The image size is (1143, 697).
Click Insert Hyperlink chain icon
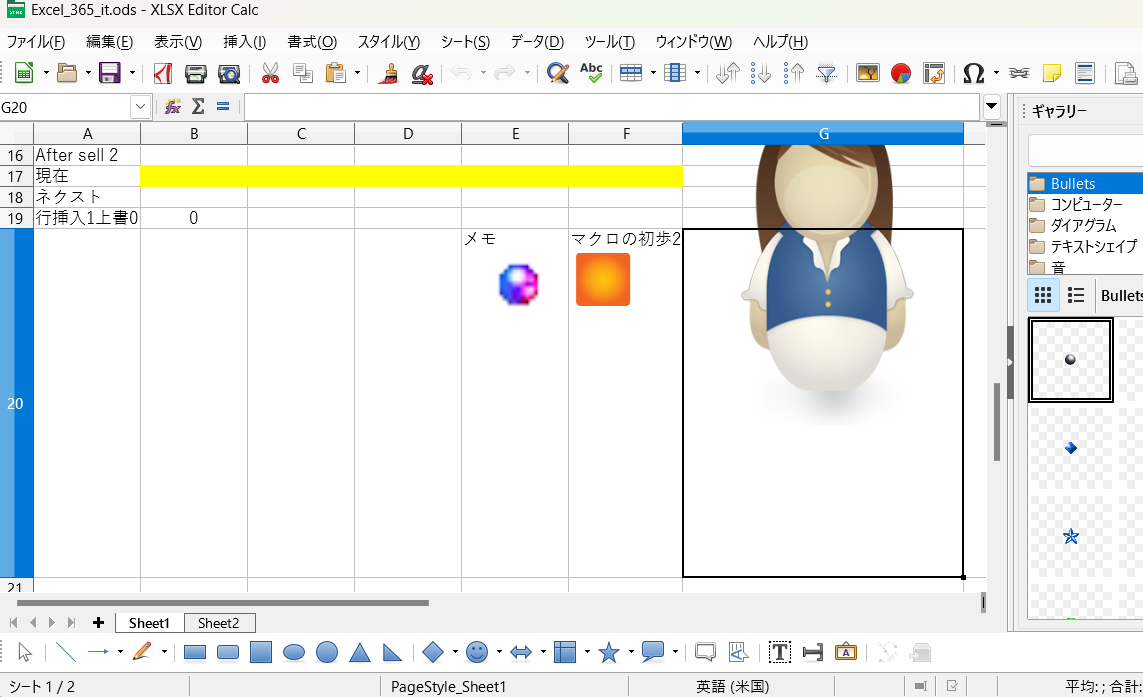click(x=1018, y=73)
